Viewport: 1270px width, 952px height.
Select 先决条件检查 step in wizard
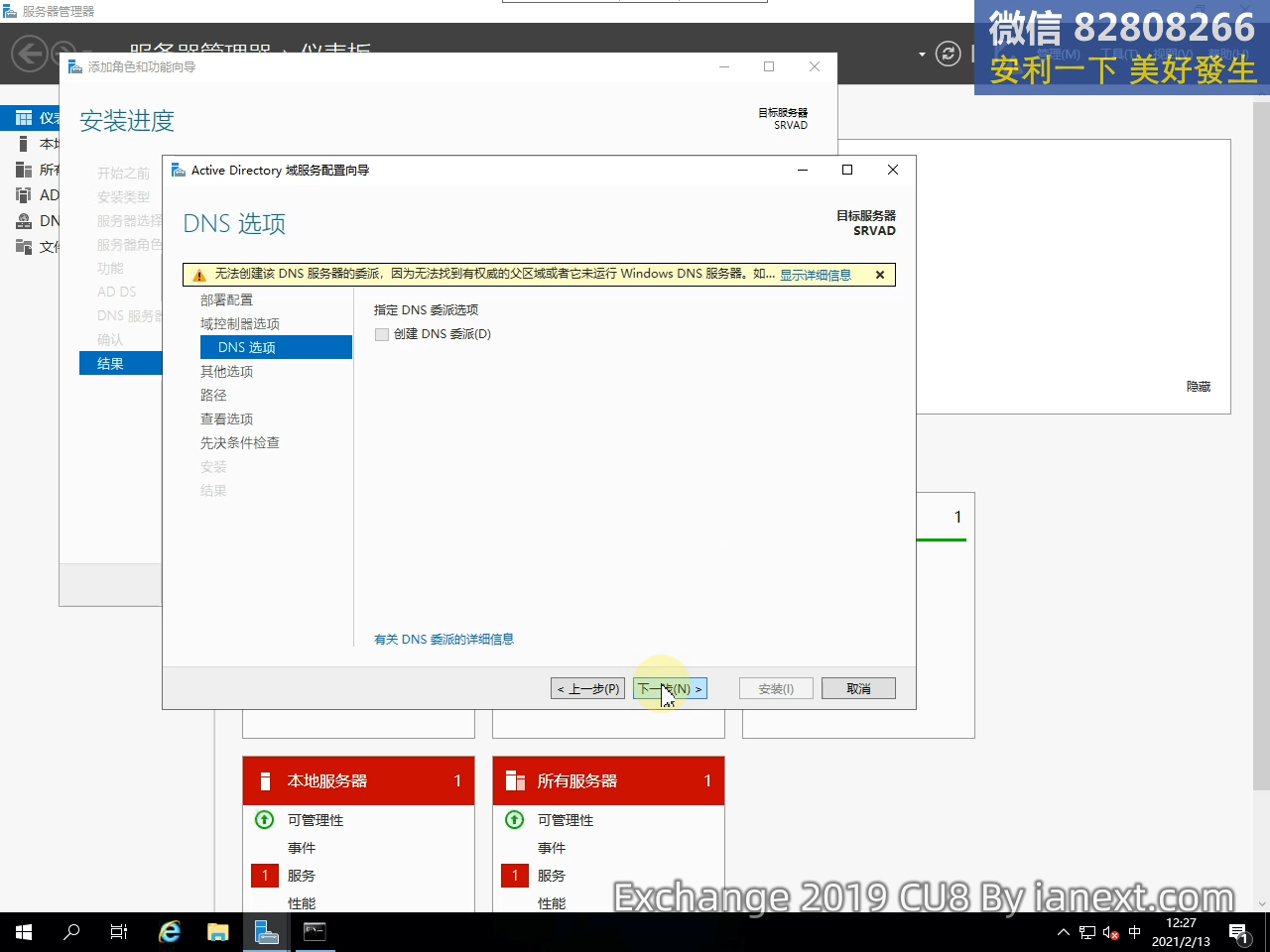pos(240,442)
